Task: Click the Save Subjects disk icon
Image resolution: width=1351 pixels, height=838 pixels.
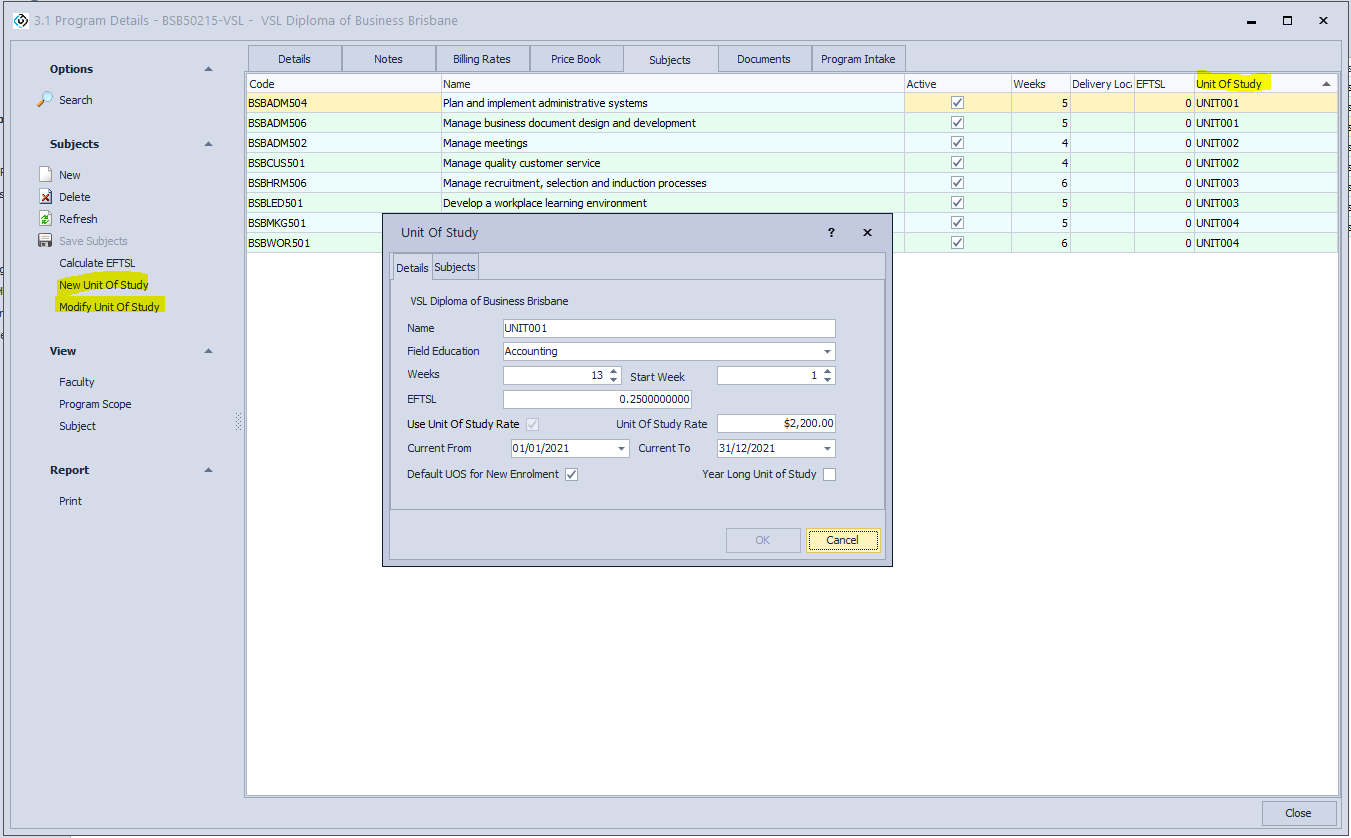Action: point(45,241)
